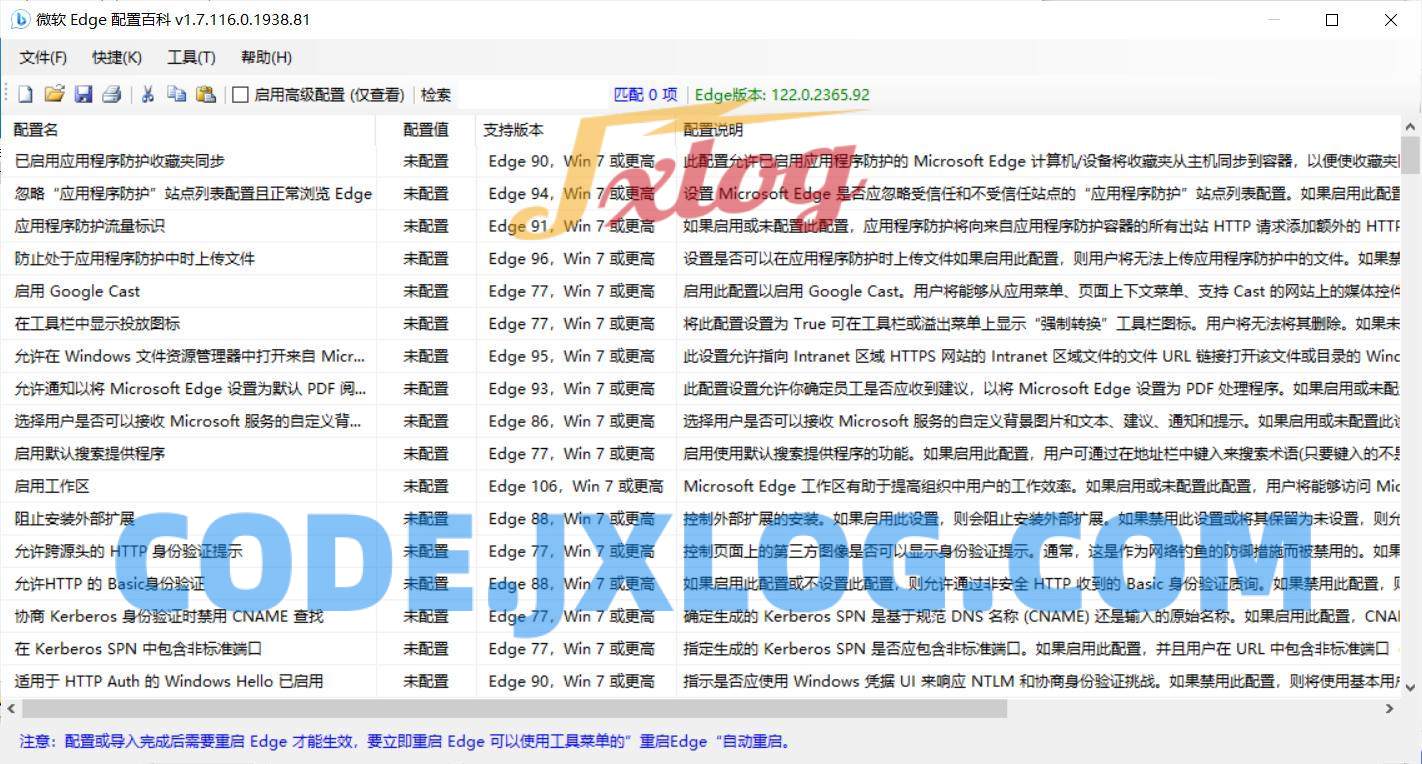Open the 文件(F) menu

41,57
